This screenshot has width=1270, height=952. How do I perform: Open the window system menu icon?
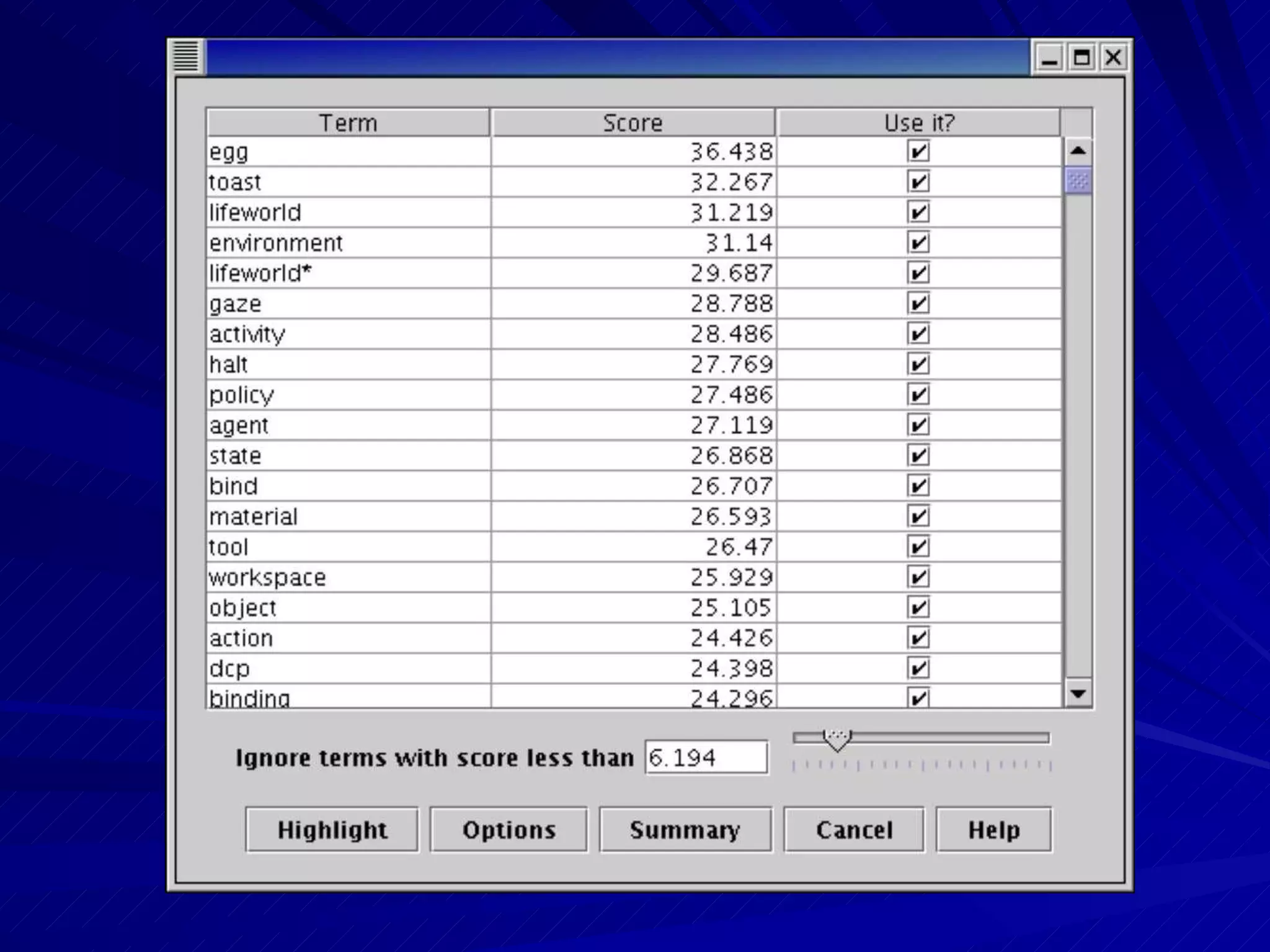click(x=185, y=56)
